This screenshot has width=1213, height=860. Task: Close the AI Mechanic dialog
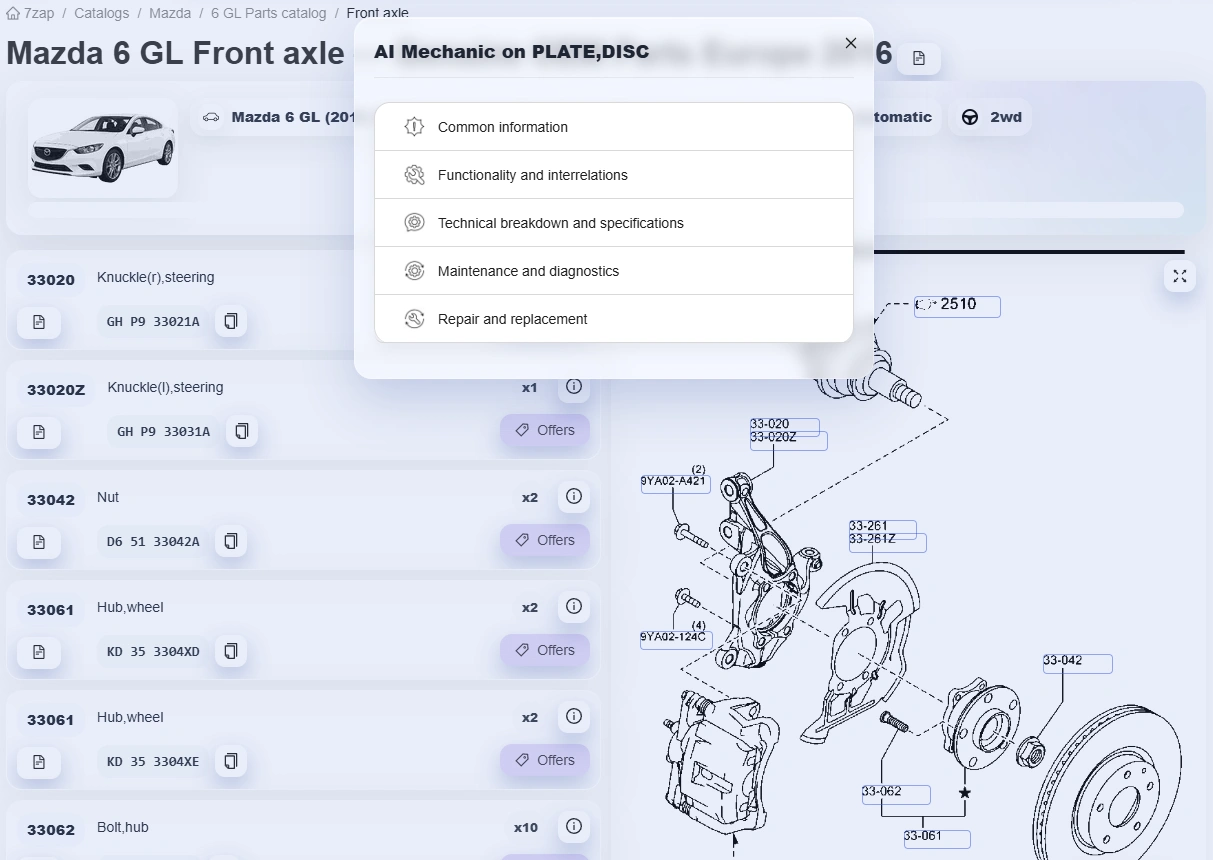coord(851,43)
